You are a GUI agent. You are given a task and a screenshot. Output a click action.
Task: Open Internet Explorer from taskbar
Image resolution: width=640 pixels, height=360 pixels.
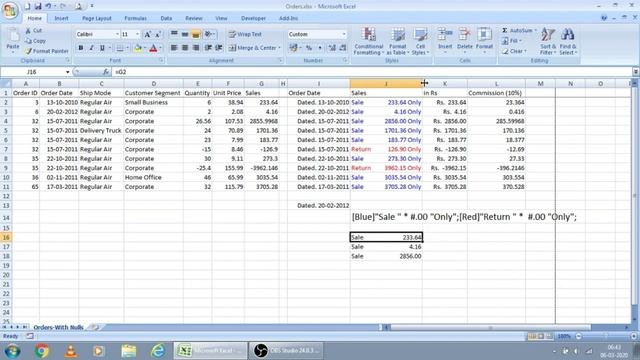(x=158, y=351)
